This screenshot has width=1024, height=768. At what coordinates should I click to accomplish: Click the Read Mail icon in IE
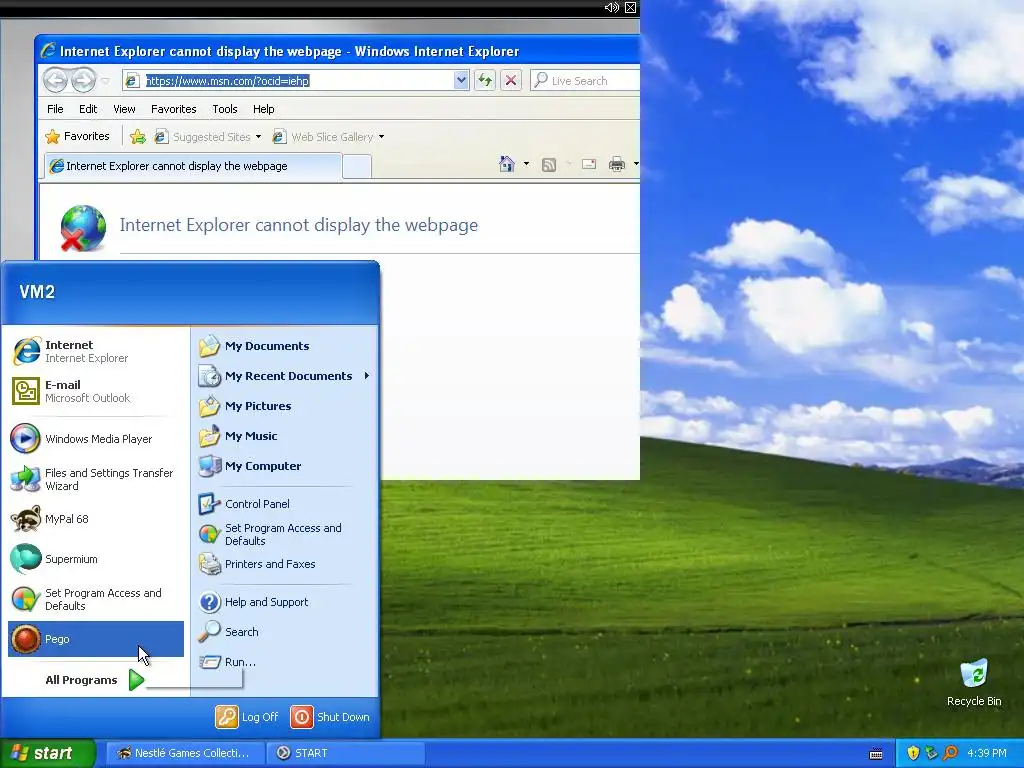[x=589, y=164]
